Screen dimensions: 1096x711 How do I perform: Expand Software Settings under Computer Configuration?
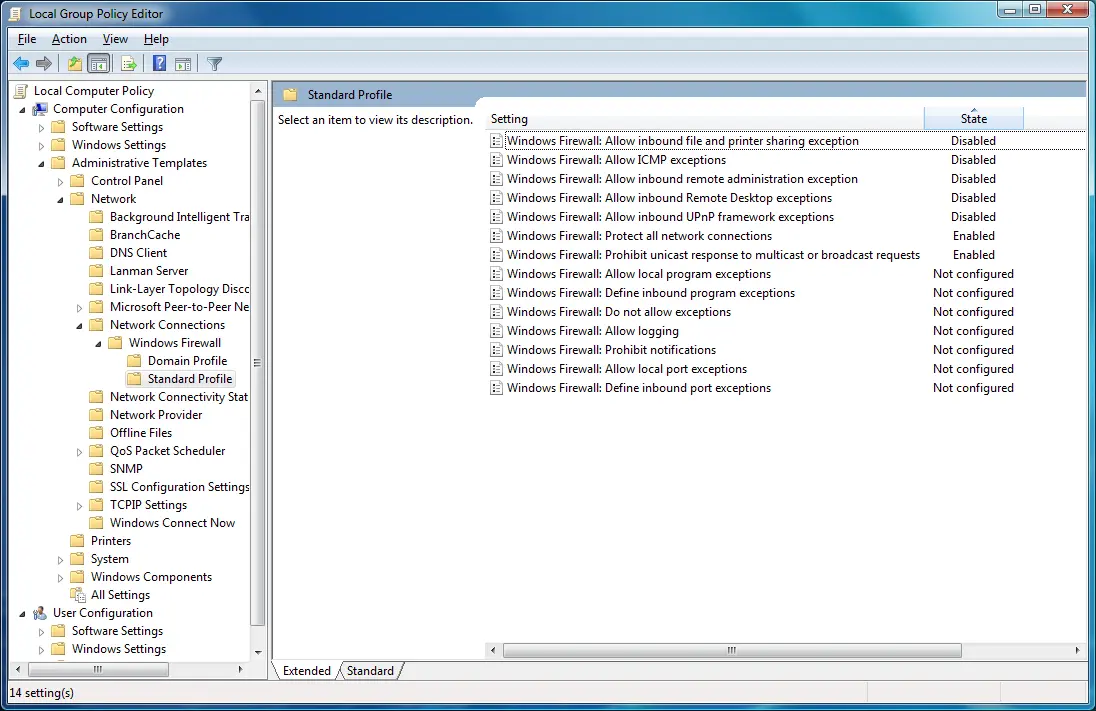41,128
